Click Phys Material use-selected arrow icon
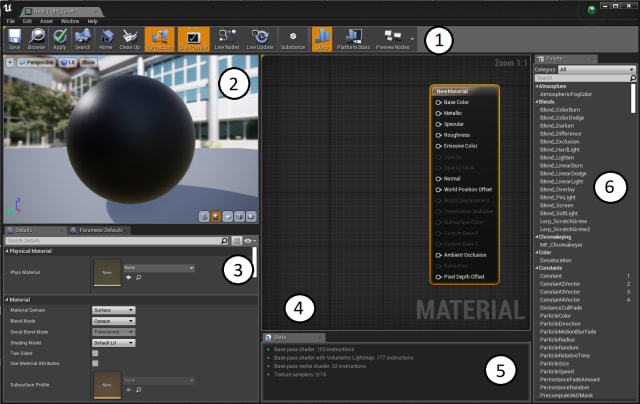 tap(129, 277)
